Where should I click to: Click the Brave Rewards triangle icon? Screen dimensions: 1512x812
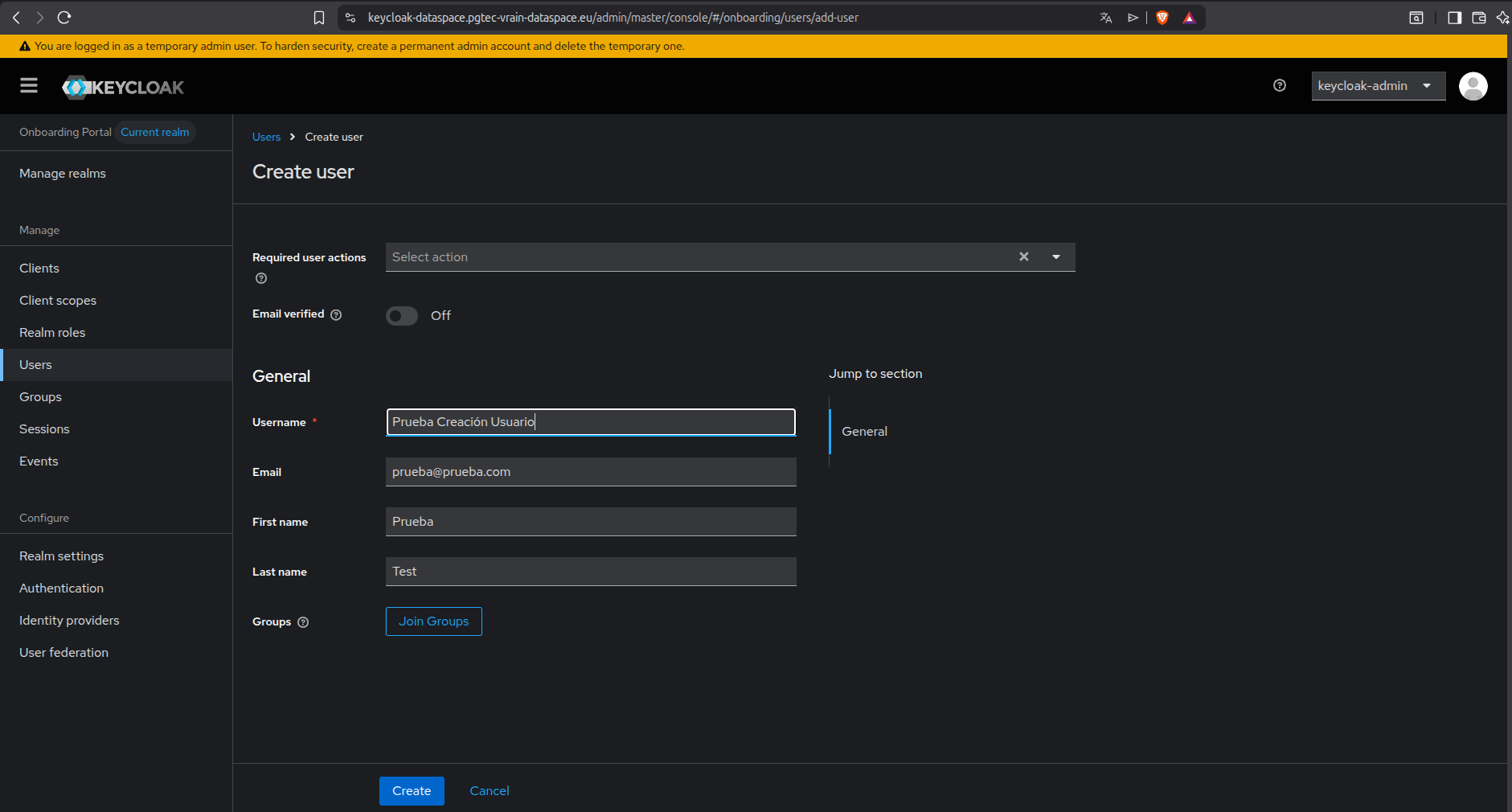(1189, 18)
